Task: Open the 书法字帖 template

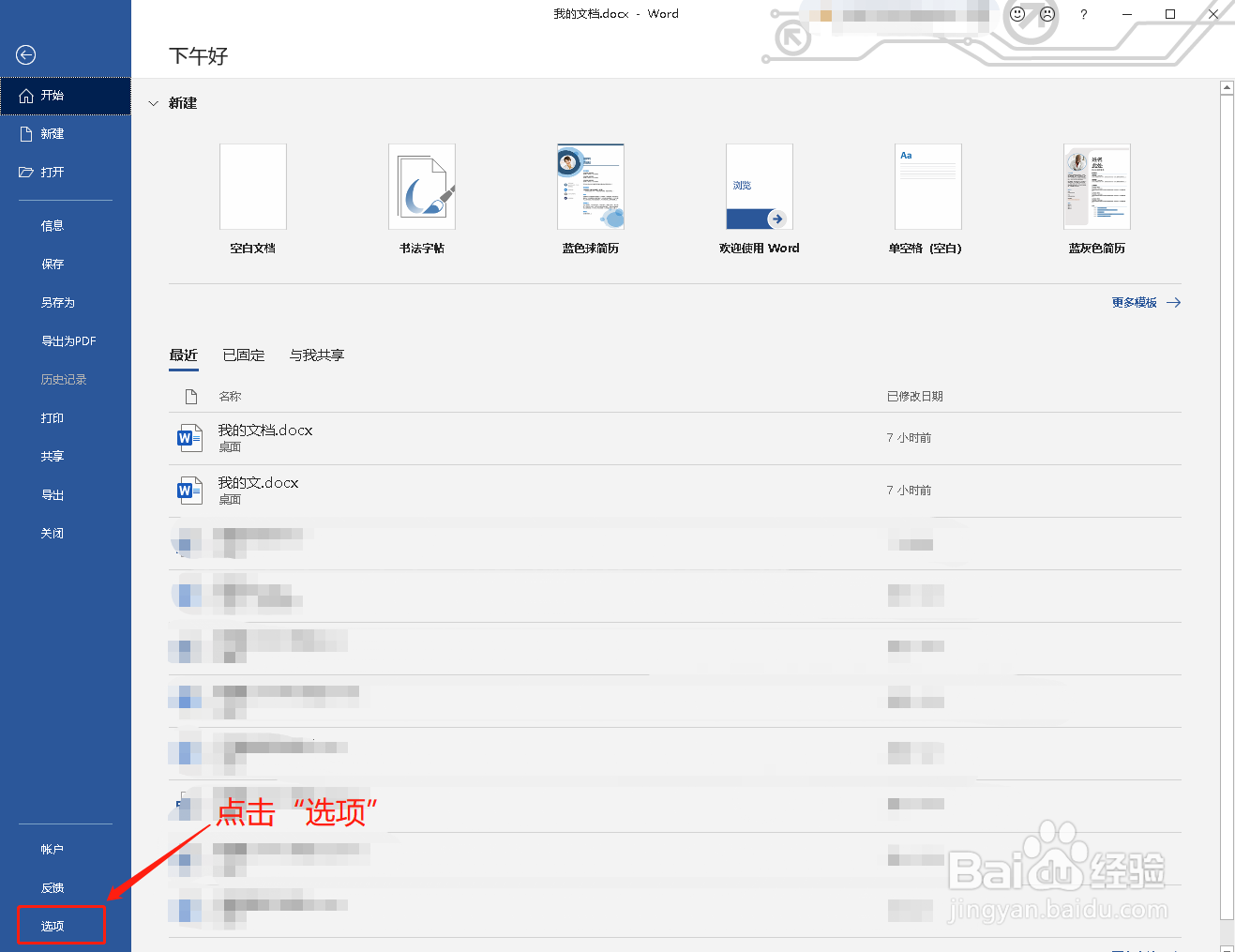Action: (x=421, y=187)
